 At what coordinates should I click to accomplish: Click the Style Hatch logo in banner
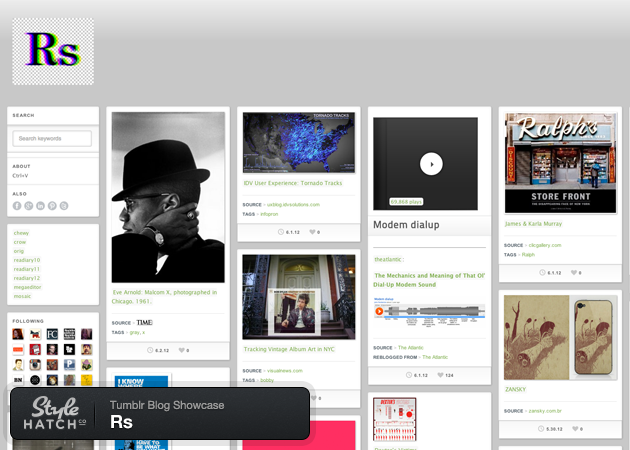coord(57,413)
